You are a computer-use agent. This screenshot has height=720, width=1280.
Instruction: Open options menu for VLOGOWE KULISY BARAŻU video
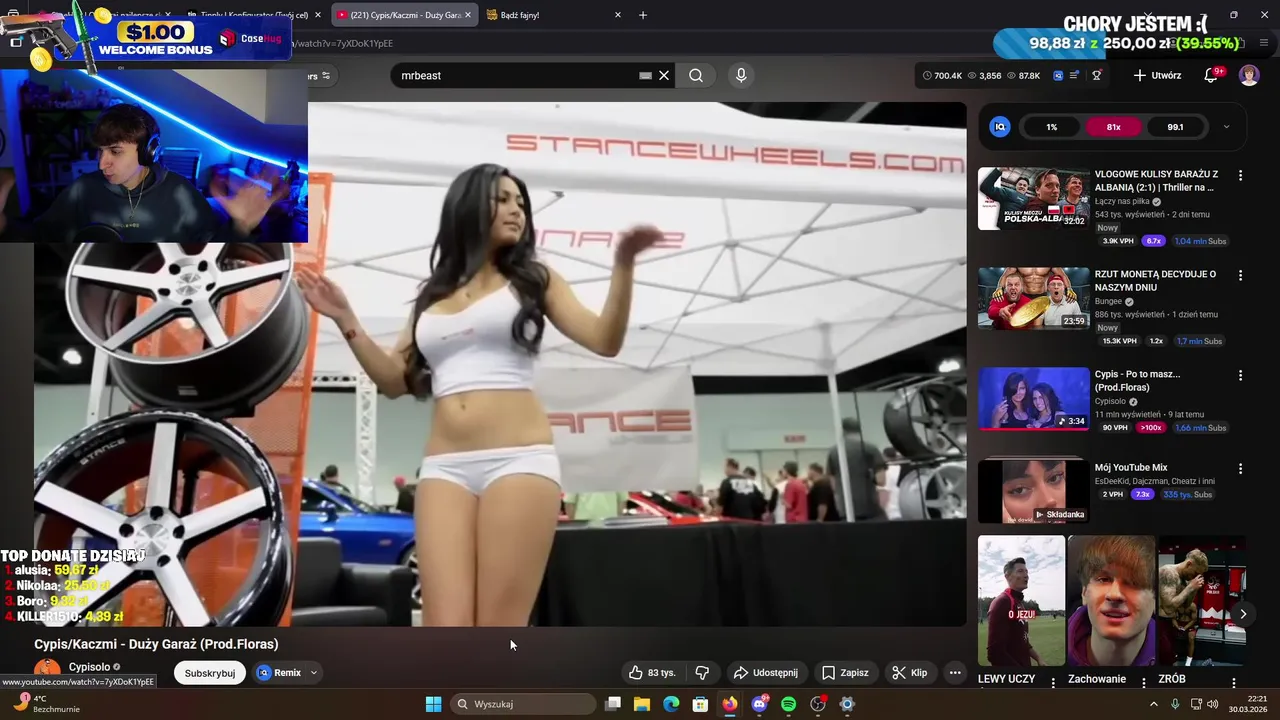1240,175
